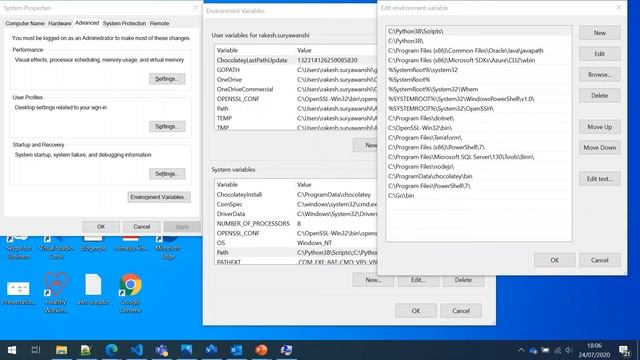
Task: Click the Move Down button
Action: click(600, 148)
